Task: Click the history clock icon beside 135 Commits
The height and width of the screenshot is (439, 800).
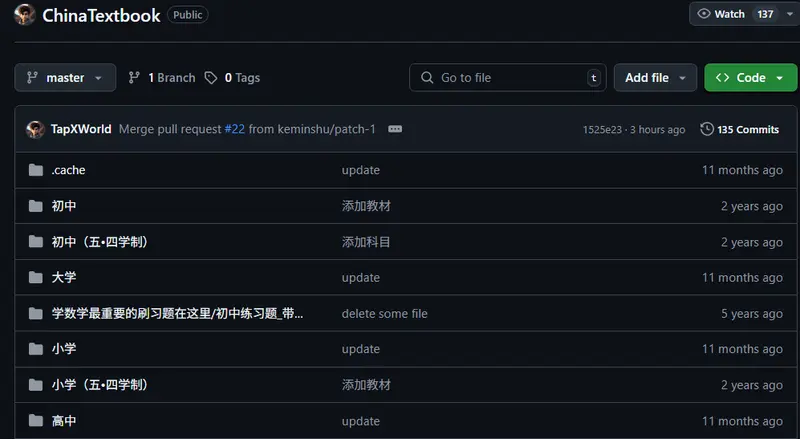Action: [707, 129]
